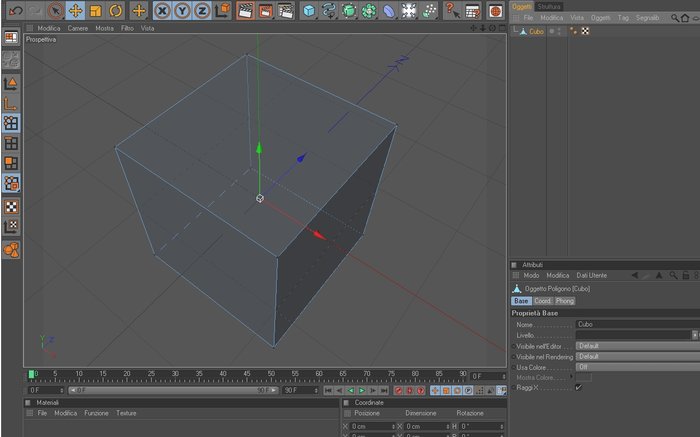Toggle Y axis lock
The image size is (700, 437).
(x=182, y=10)
